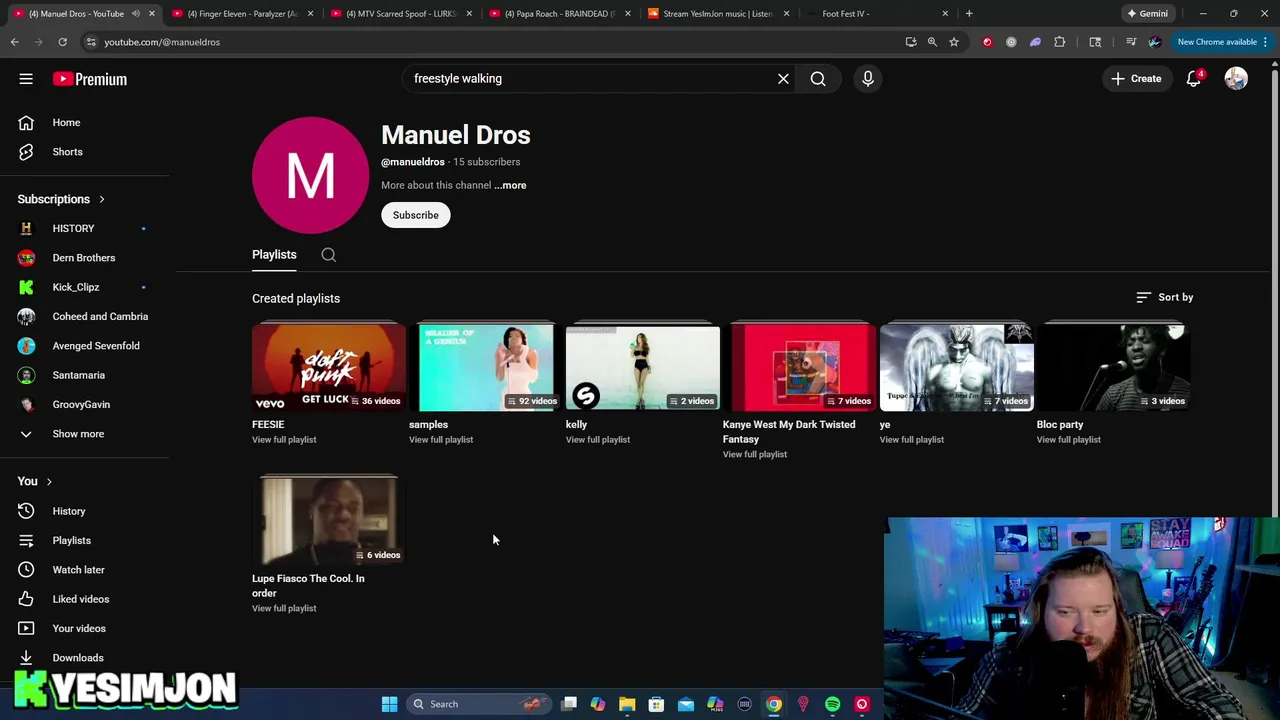Open Manuel Dros channel avatar
1280x720 pixels.
[310, 175]
